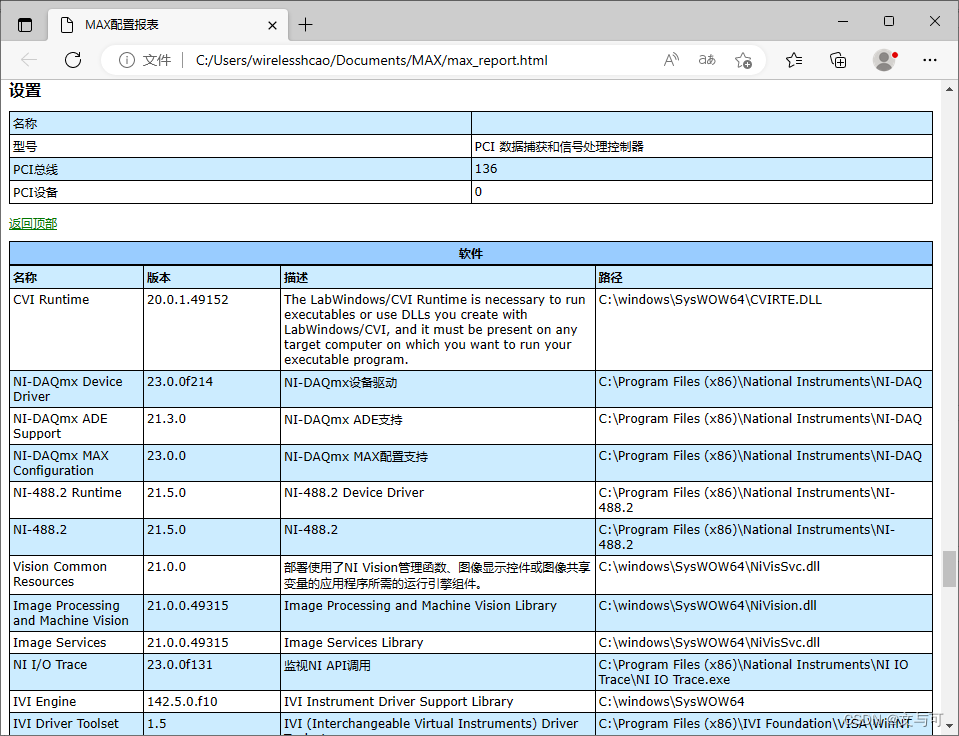The width and height of the screenshot is (959, 736).
Task: Close the MAX配置报表 tab
Action: click(271, 22)
